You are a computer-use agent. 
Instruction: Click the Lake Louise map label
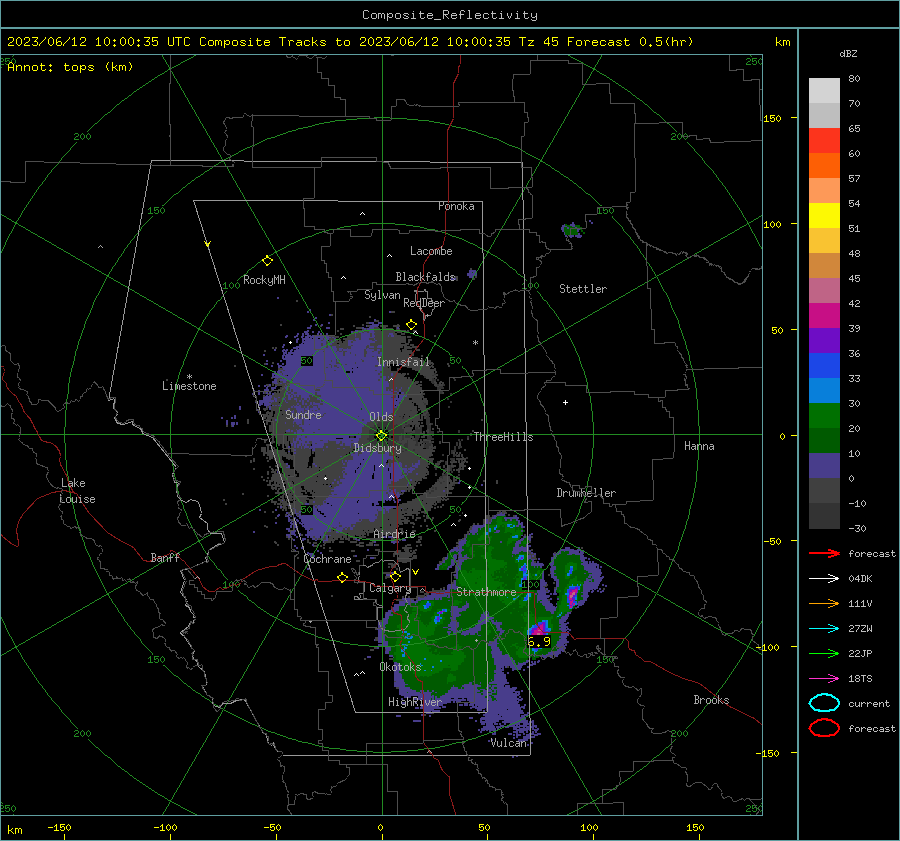[x=77, y=491]
